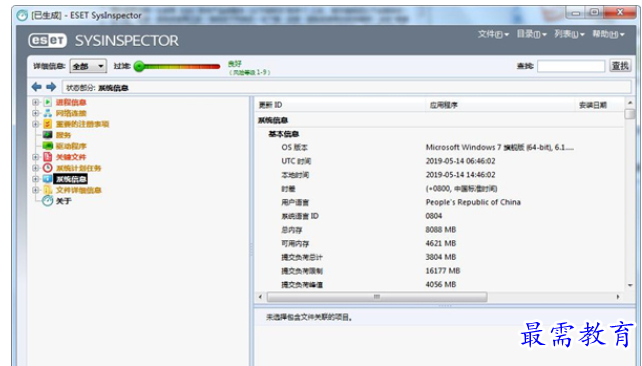Click the running processes (进程信息) tree icon

[47, 102]
